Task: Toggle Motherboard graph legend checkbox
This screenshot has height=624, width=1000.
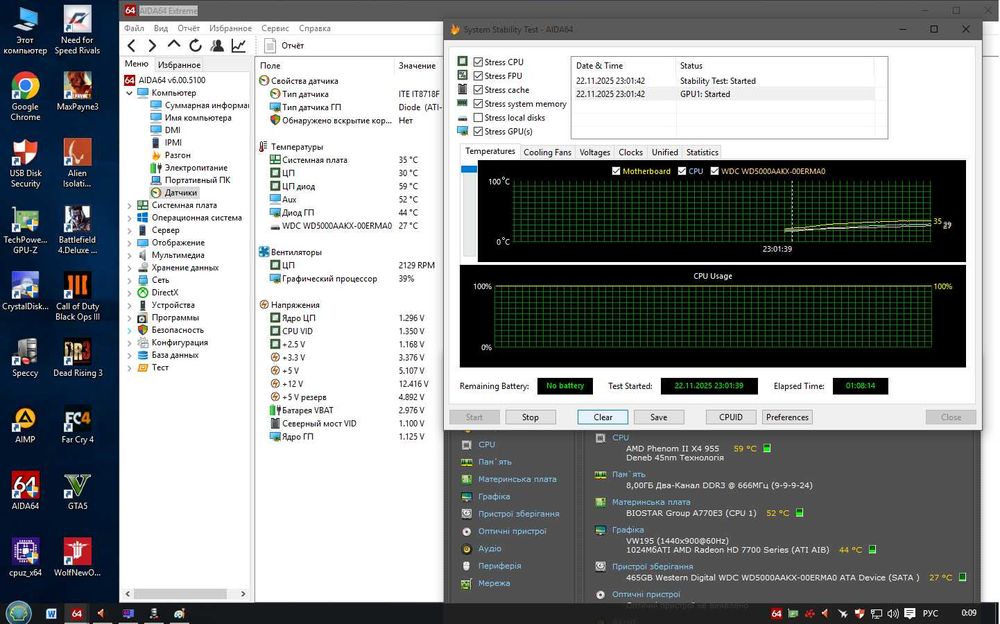Action: (616, 171)
